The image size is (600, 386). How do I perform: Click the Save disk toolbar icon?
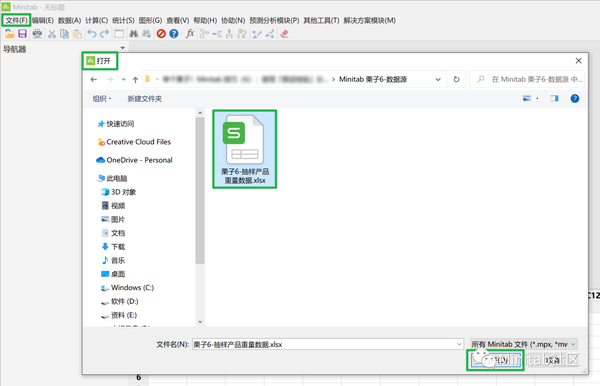(23, 34)
